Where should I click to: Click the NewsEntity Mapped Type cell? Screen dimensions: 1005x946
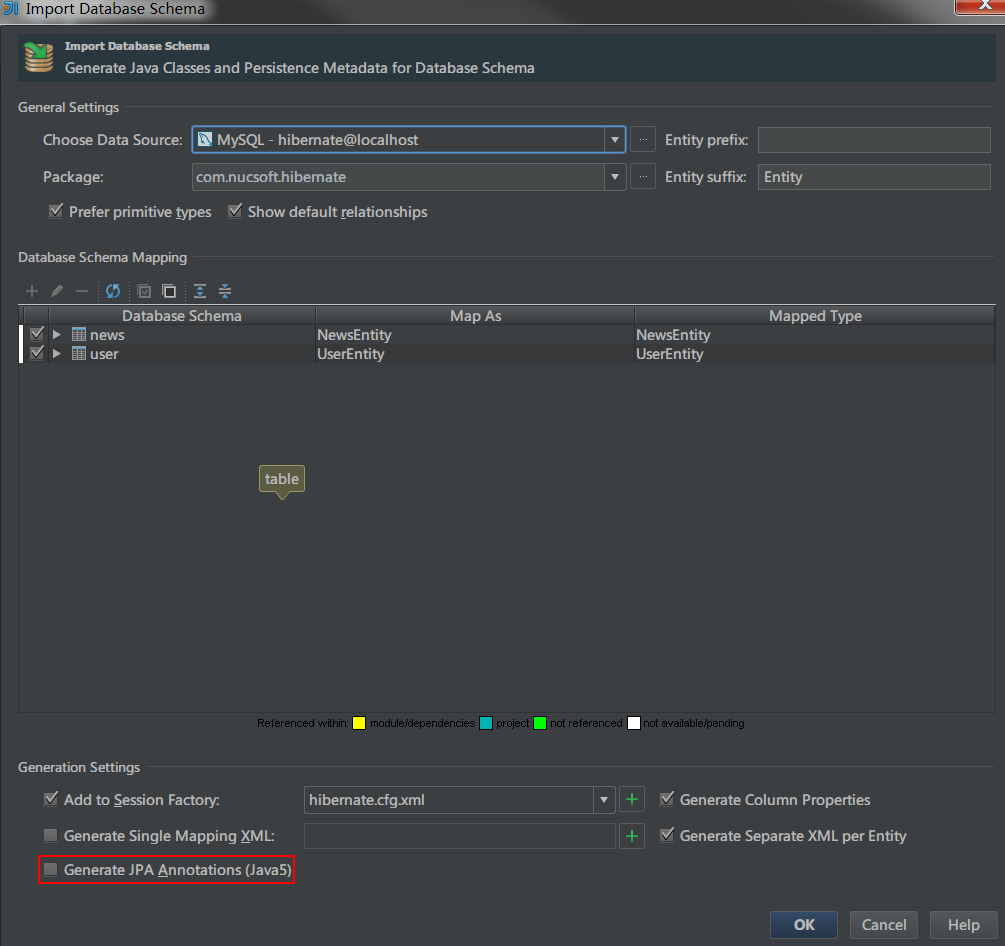(815, 335)
